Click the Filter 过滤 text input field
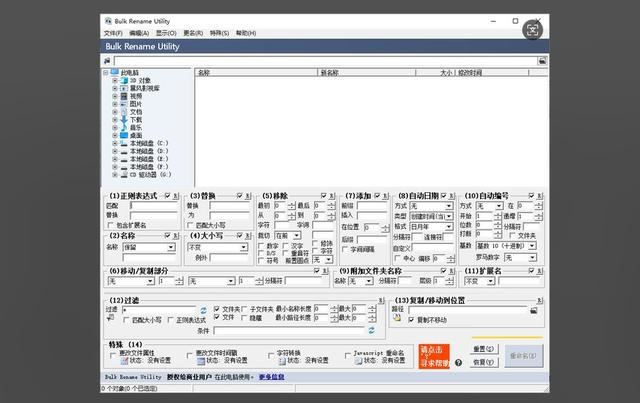640x403 pixels. (158, 310)
